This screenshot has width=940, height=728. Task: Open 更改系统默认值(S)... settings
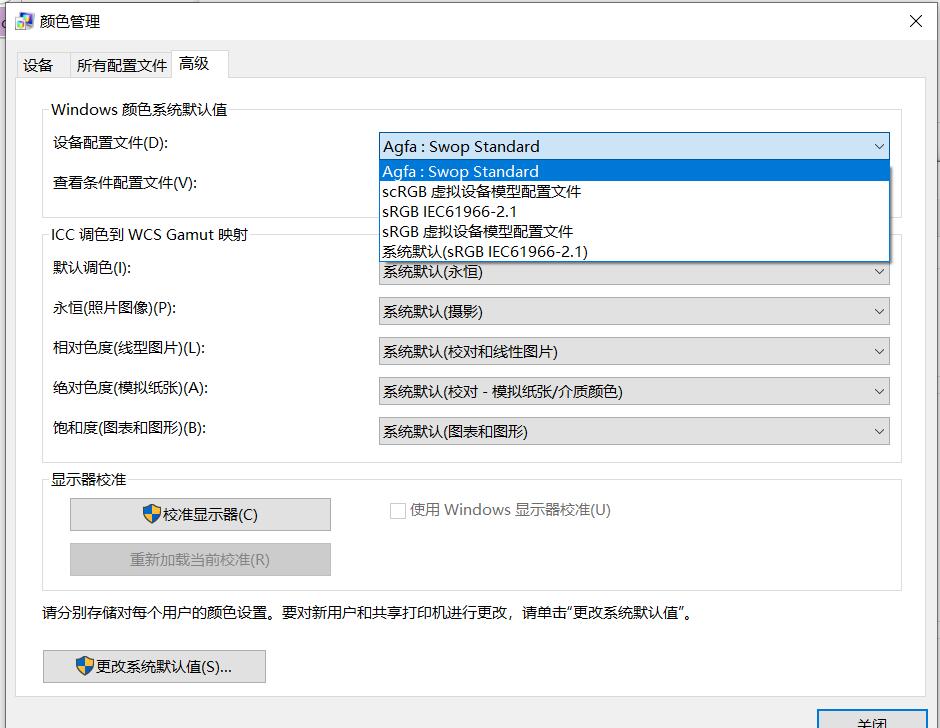(154, 666)
